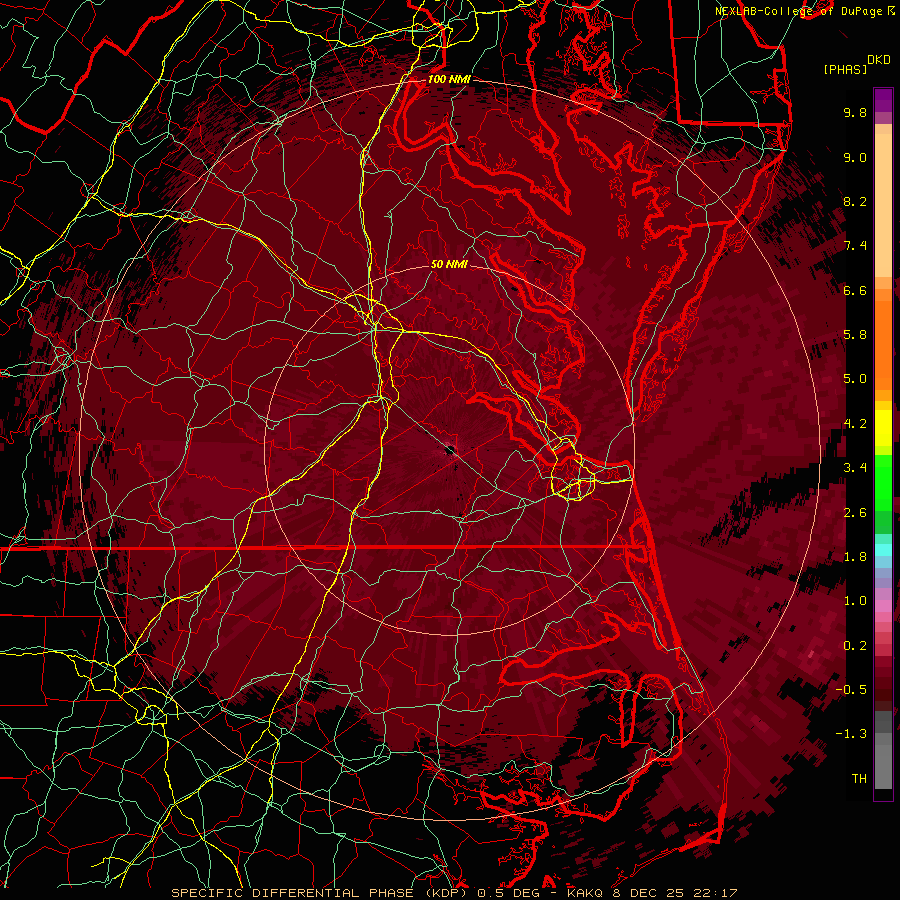The height and width of the screenshot is (900, 900).
Task: Select the 6.6 value on the color scale
Action: (x=855, y=290)
